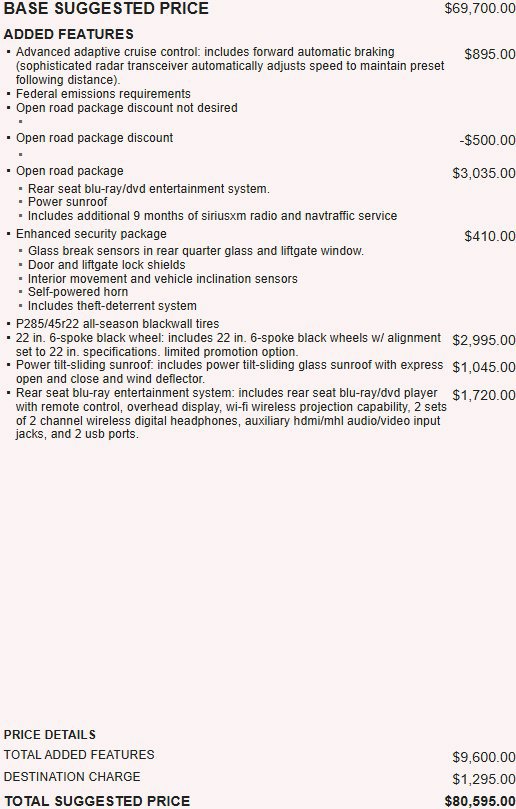Click the Enhanced security package item
Image resolution: width=516 pixels, height=809 pixels.
[x=91, y=234]
